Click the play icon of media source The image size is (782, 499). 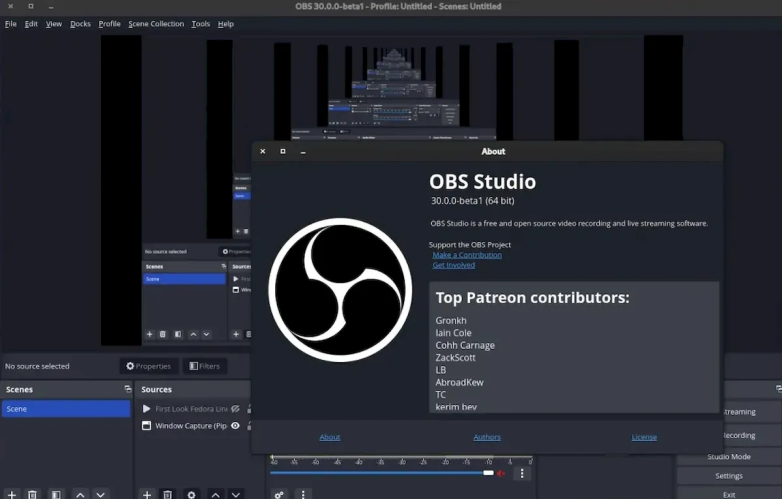[146, 409]
